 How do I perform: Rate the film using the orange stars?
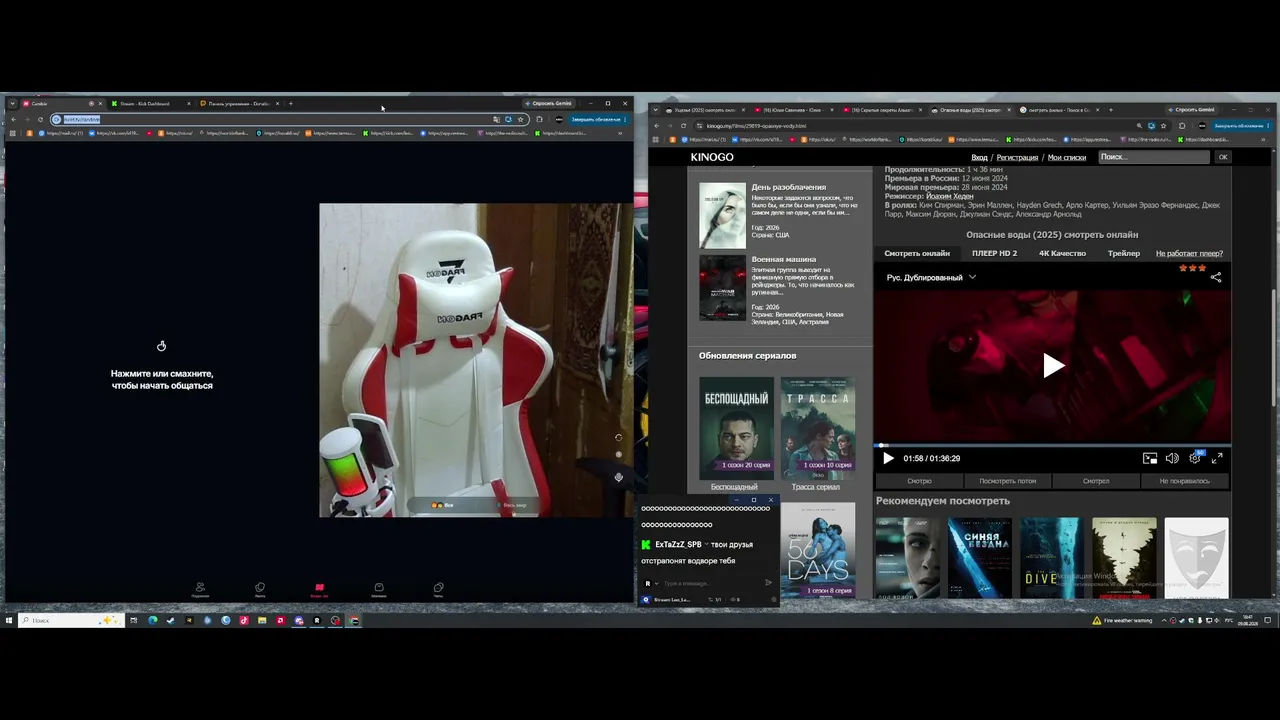coord(1191,268)
